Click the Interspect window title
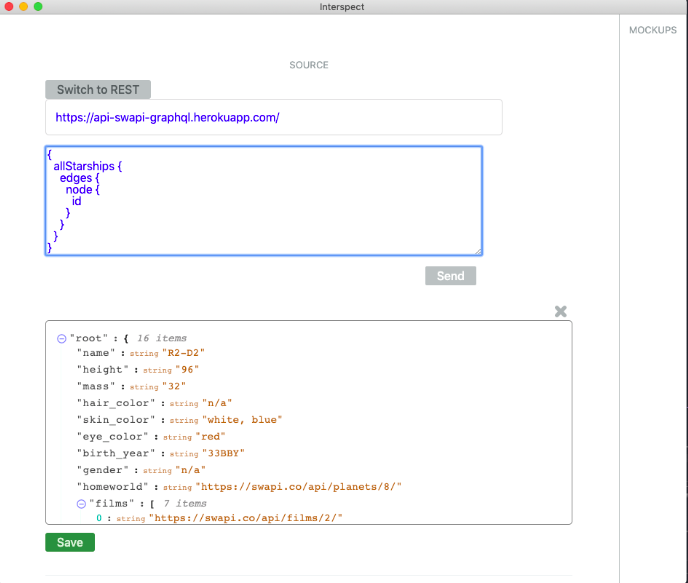The width and height of the screenshot is (688, 583). pyautogui.click(x=341, y=7)
